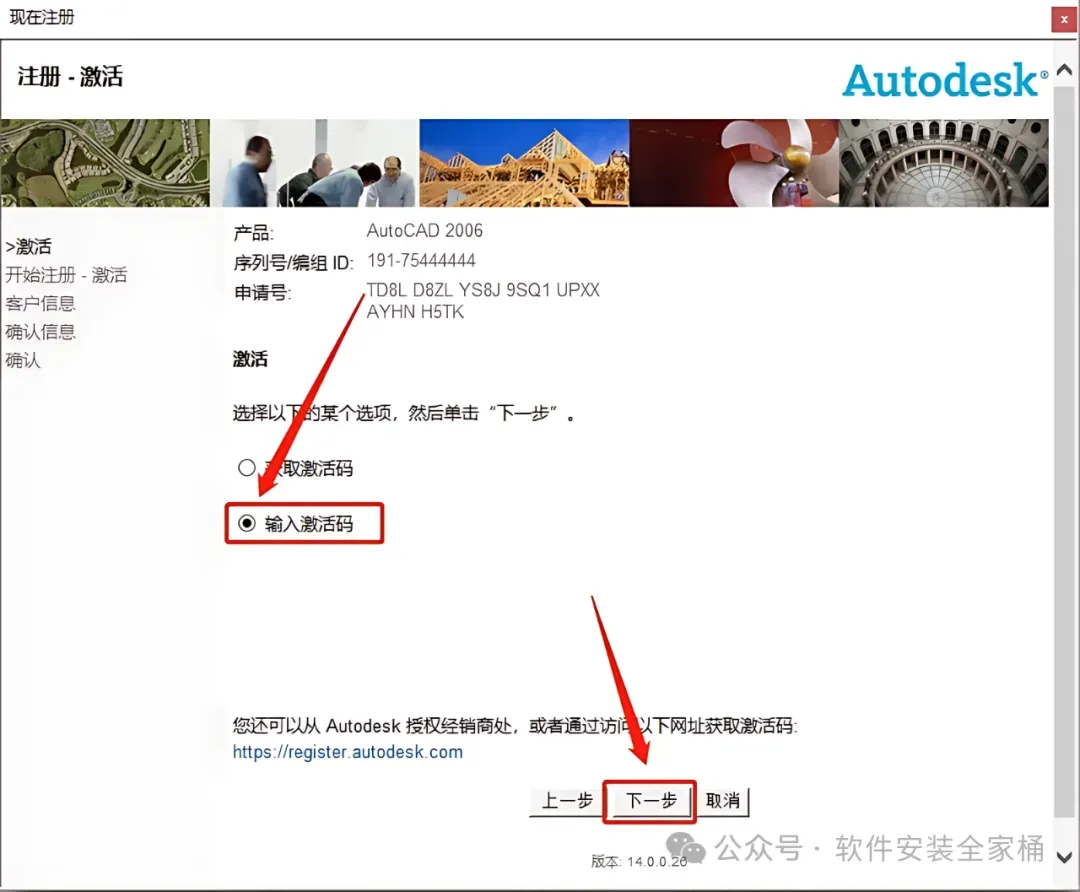Click the wooden roof frame banner image

(524, 163)
